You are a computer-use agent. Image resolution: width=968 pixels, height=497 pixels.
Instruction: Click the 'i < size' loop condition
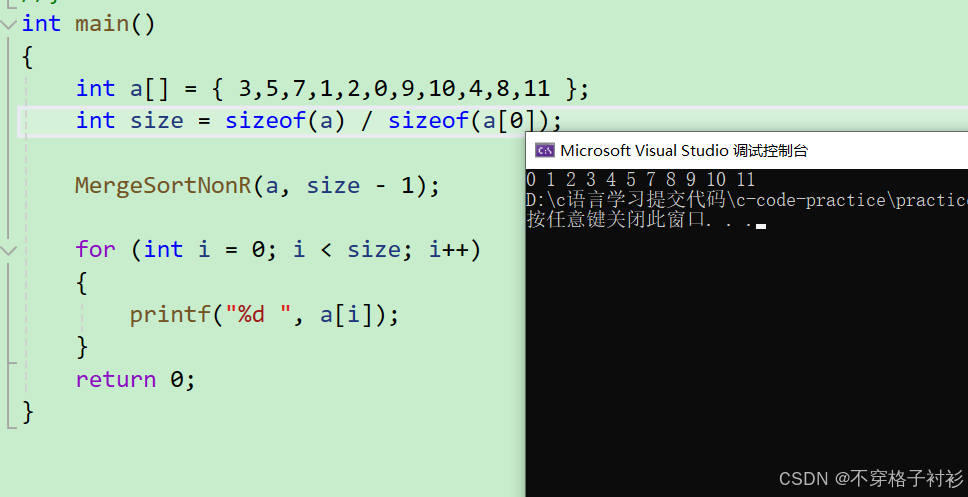[x=346, y=250]
